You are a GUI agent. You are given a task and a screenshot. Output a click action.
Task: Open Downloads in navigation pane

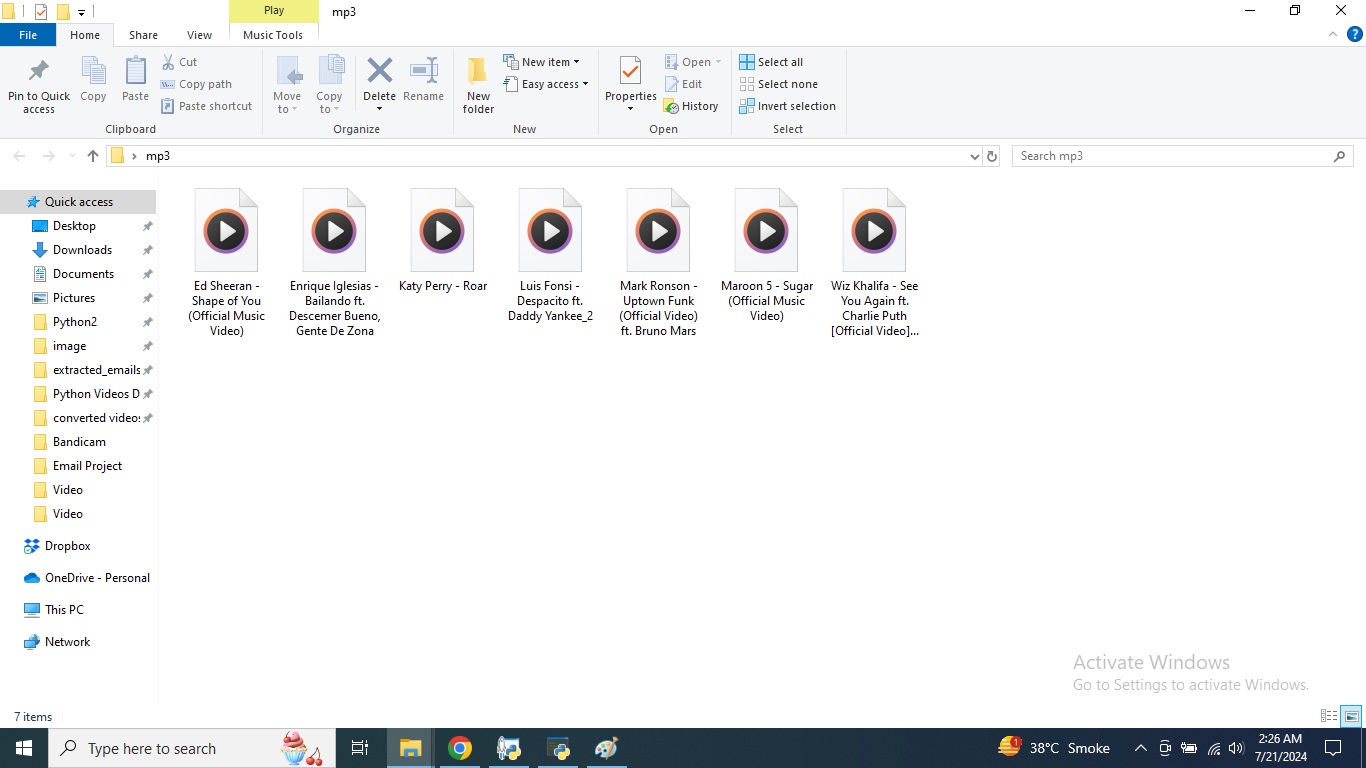point(82,250)
